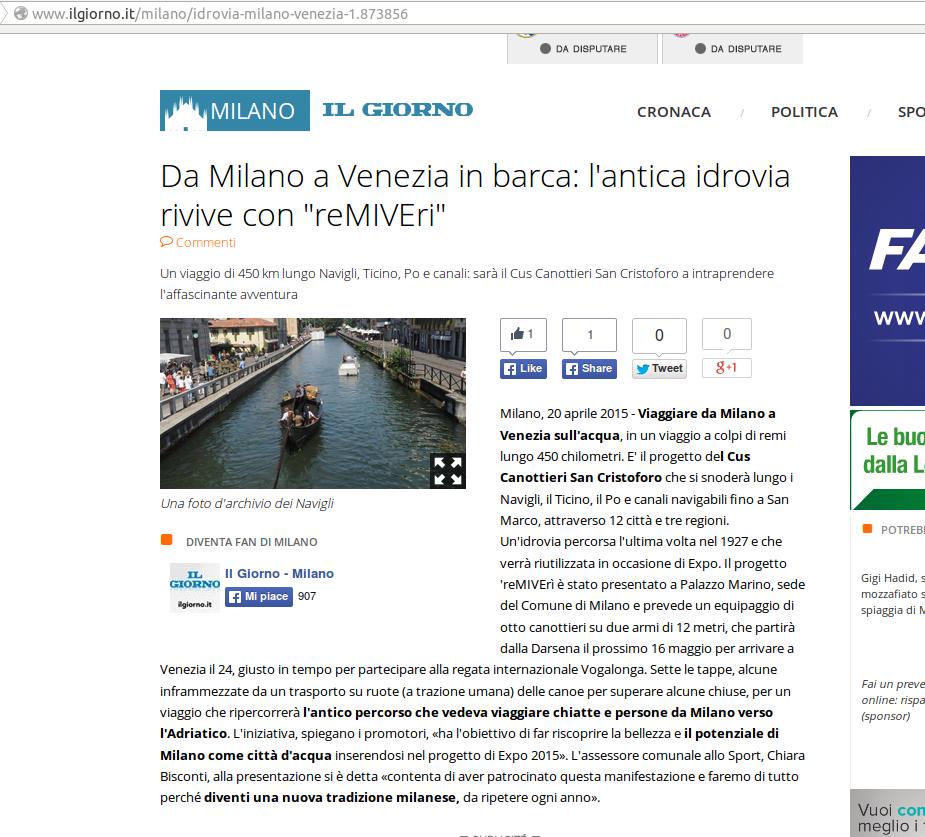This screenshot has width=925, height=837.
Task: Open the 'Fai un preve' sponsor link
Action: pos(893,700)
